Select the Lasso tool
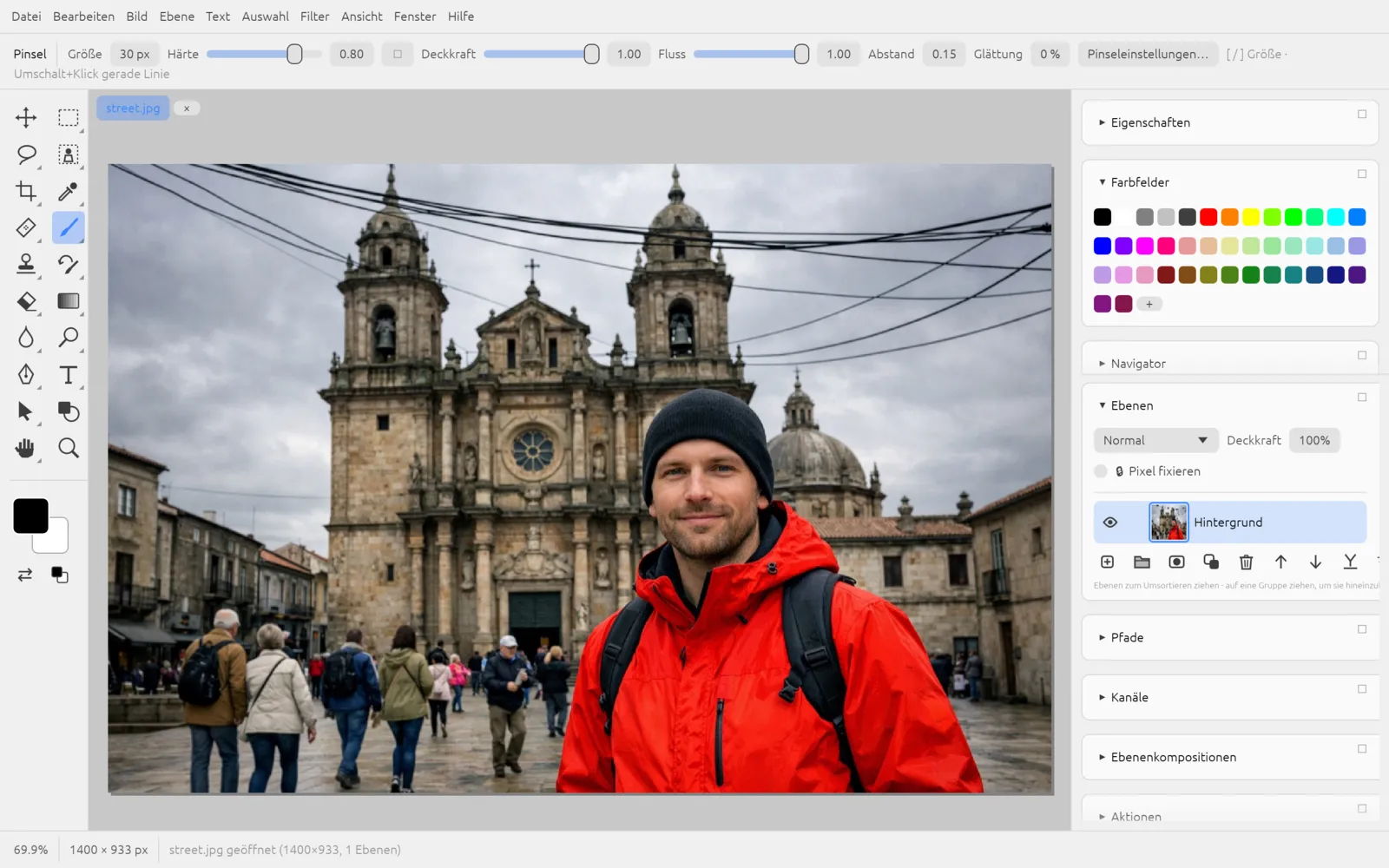 point(26,155)
